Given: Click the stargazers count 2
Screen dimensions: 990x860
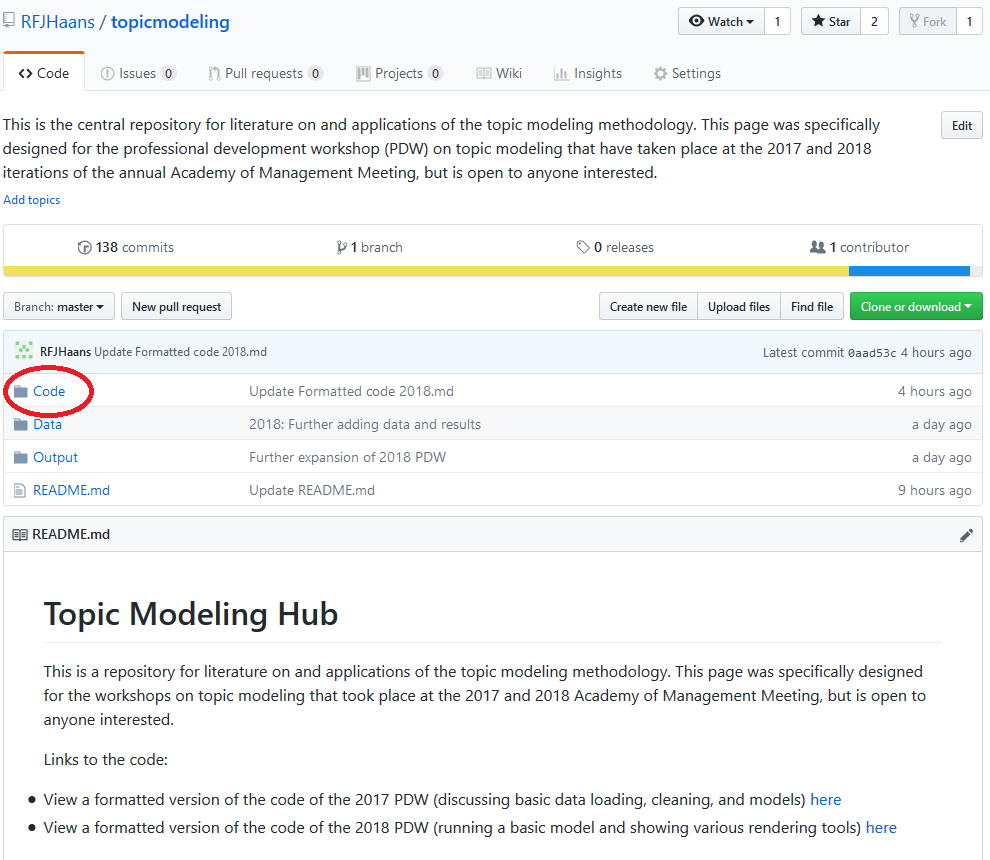Looking at the screenshot, I should pos(874,21).
